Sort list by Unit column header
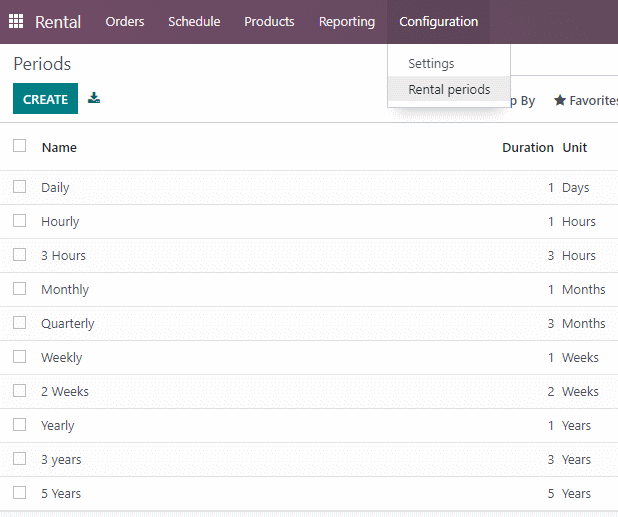The width and height of the screenshot is (618, 517). [575, 147]
